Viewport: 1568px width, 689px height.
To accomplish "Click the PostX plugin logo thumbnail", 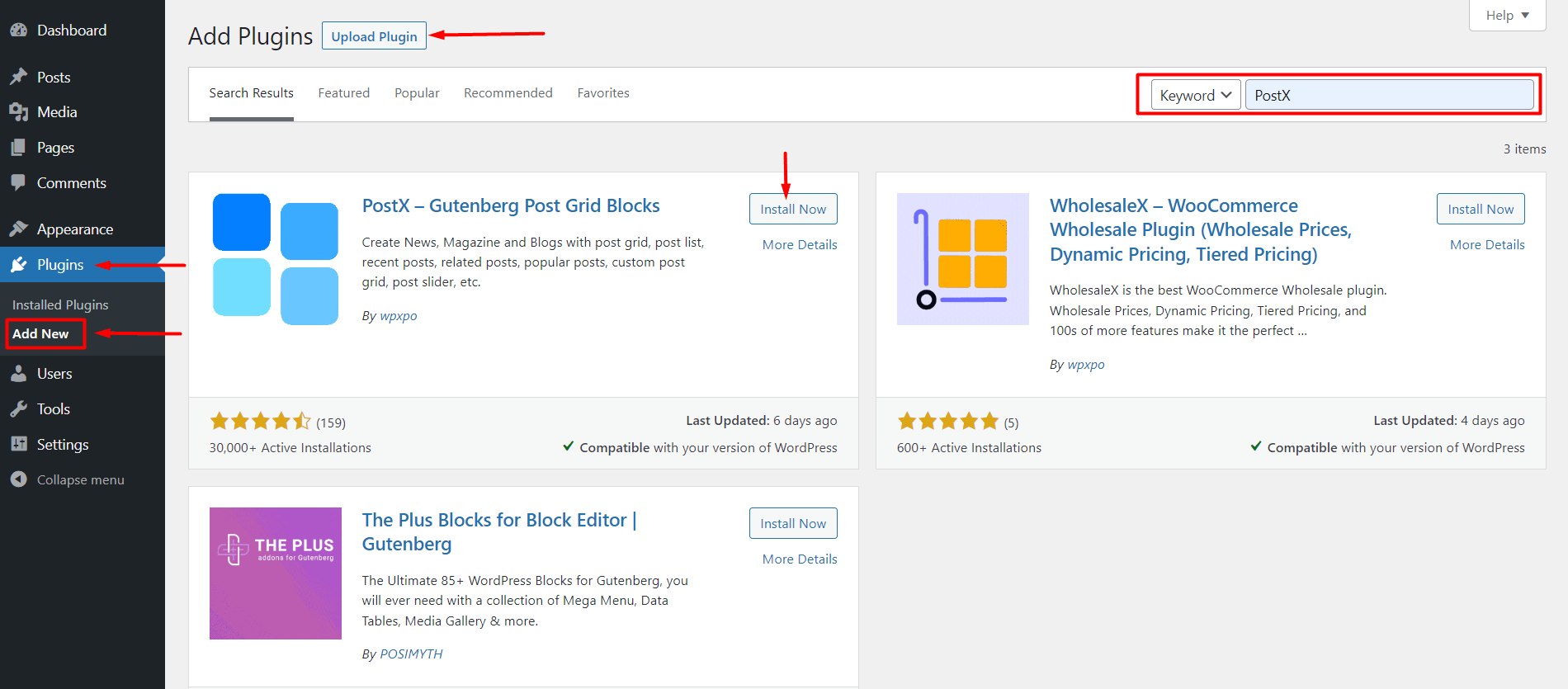I will tap(276, 259).
